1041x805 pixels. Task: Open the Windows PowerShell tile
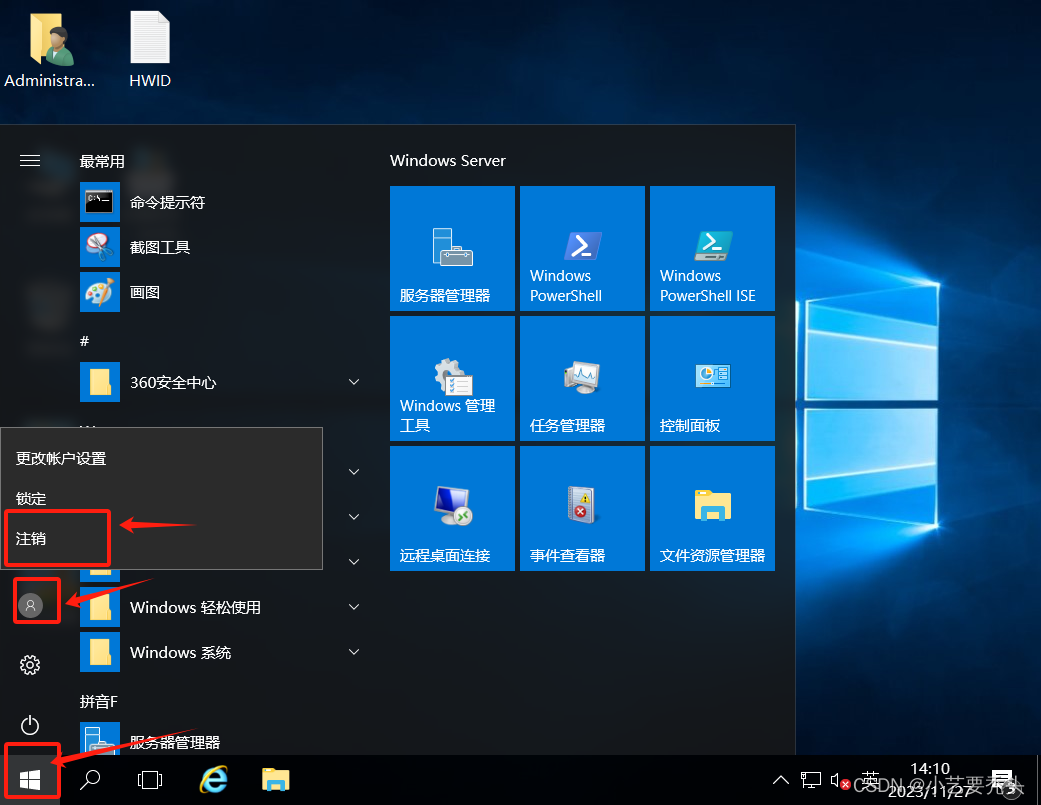582,248
